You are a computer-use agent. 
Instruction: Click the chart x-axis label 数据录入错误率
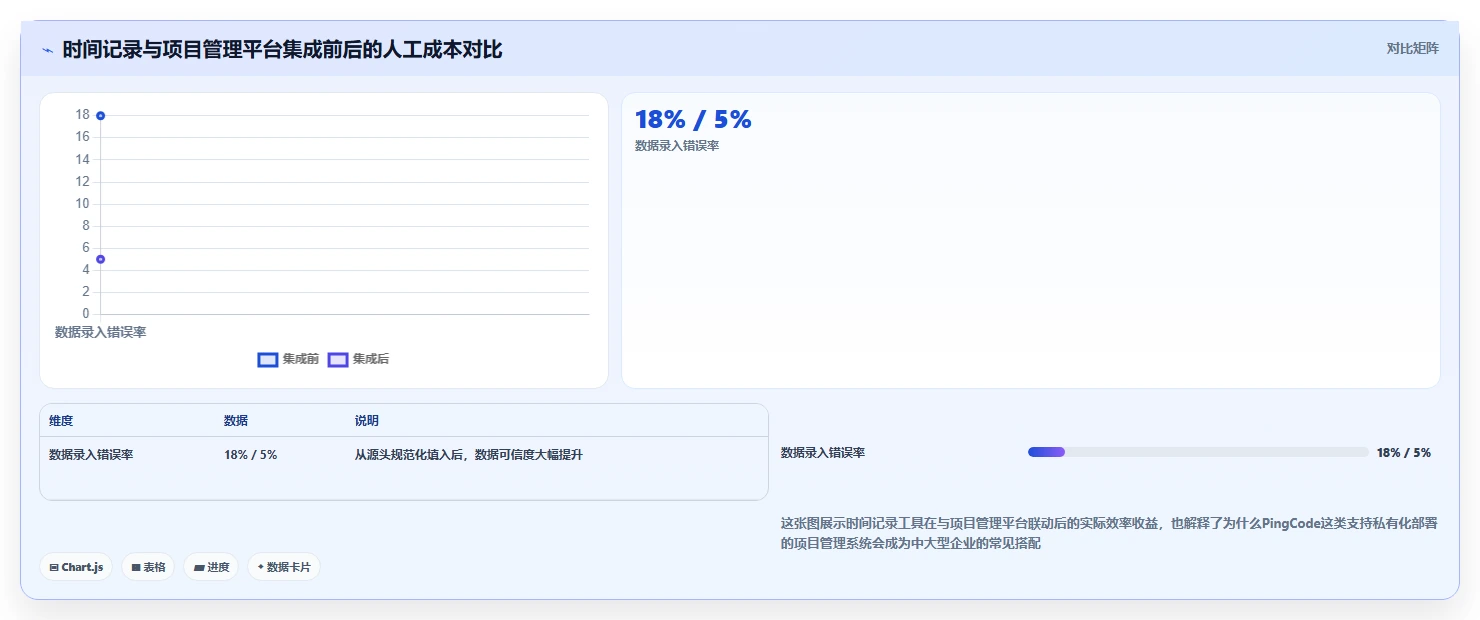(100, 332)
